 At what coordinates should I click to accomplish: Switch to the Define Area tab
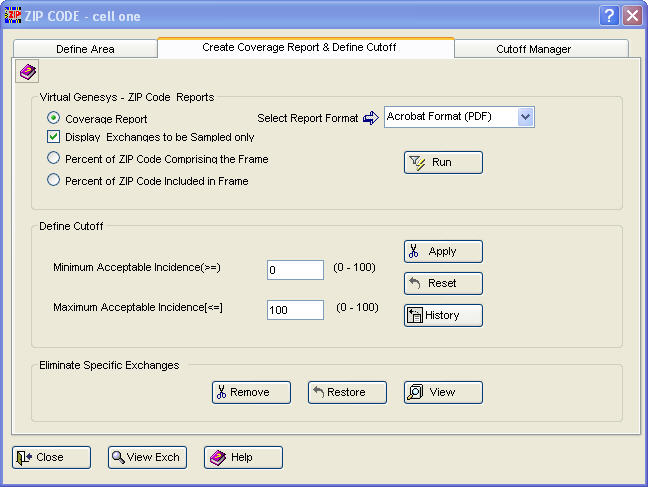[x=85, y=49]
